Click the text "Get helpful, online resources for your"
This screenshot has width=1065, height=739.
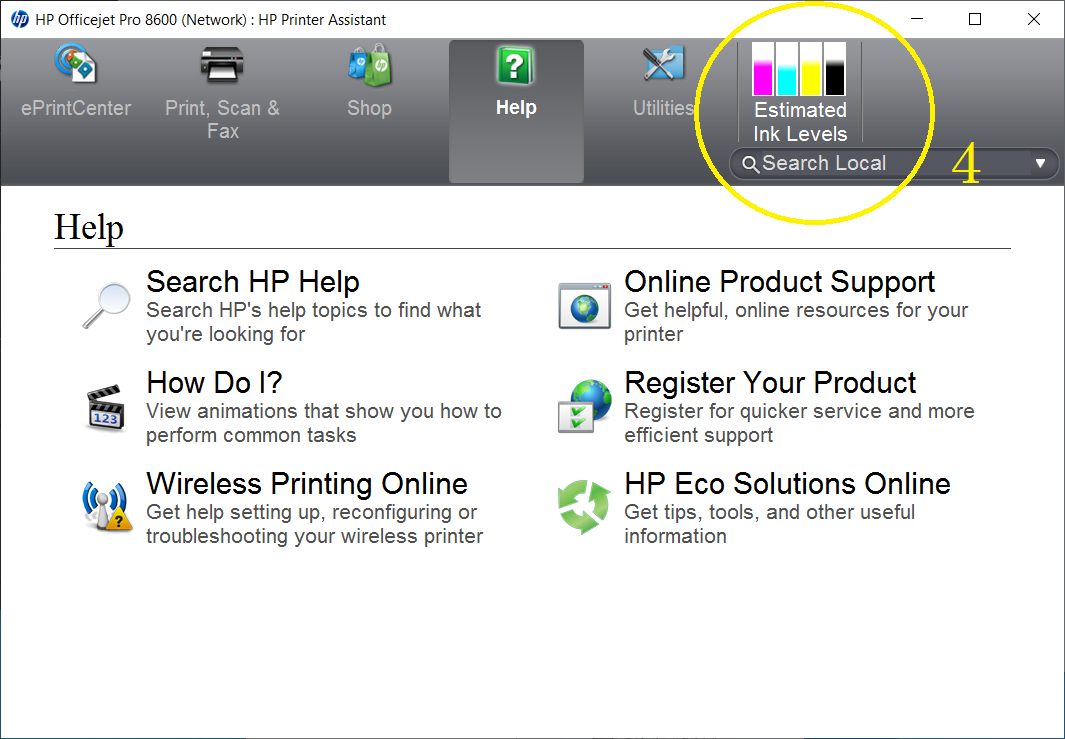pyautogui.click(x=796, y=310)
